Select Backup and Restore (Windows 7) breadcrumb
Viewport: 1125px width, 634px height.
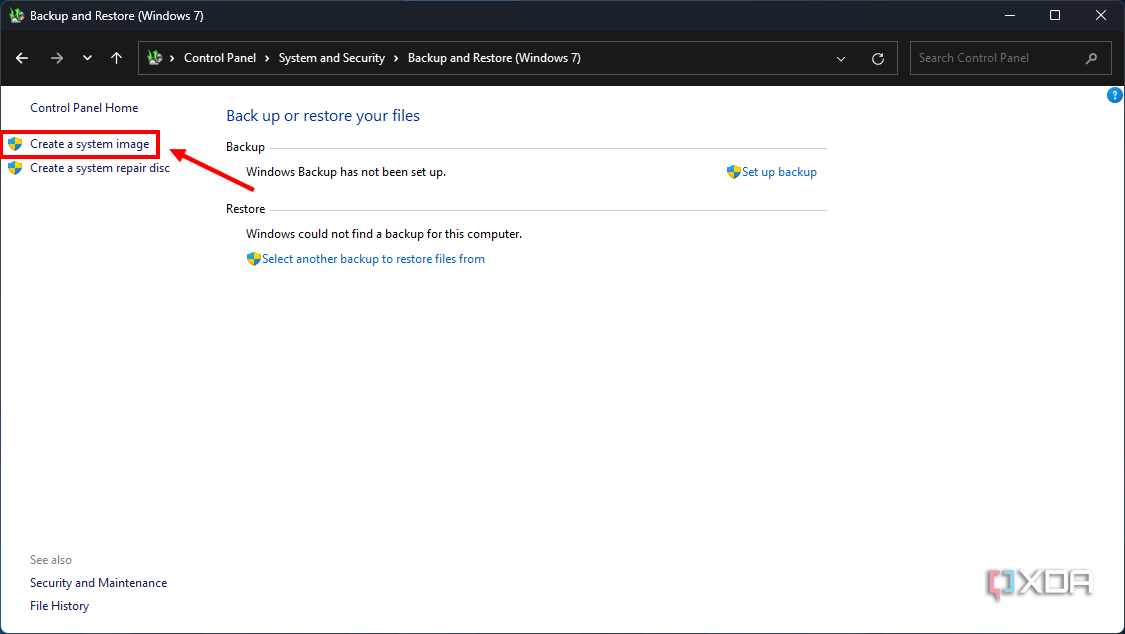click(494, 58)
